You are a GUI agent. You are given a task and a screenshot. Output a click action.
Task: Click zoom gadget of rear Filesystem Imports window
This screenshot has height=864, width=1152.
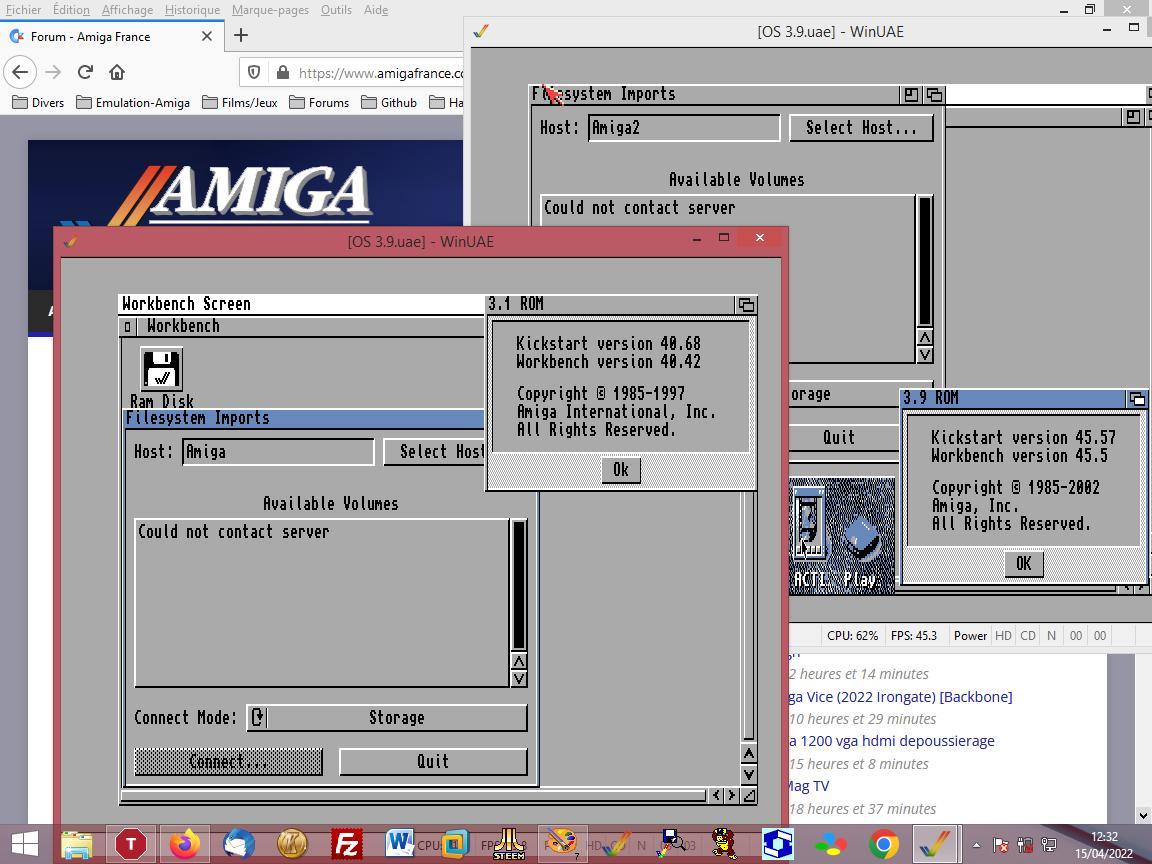[911, 95]
